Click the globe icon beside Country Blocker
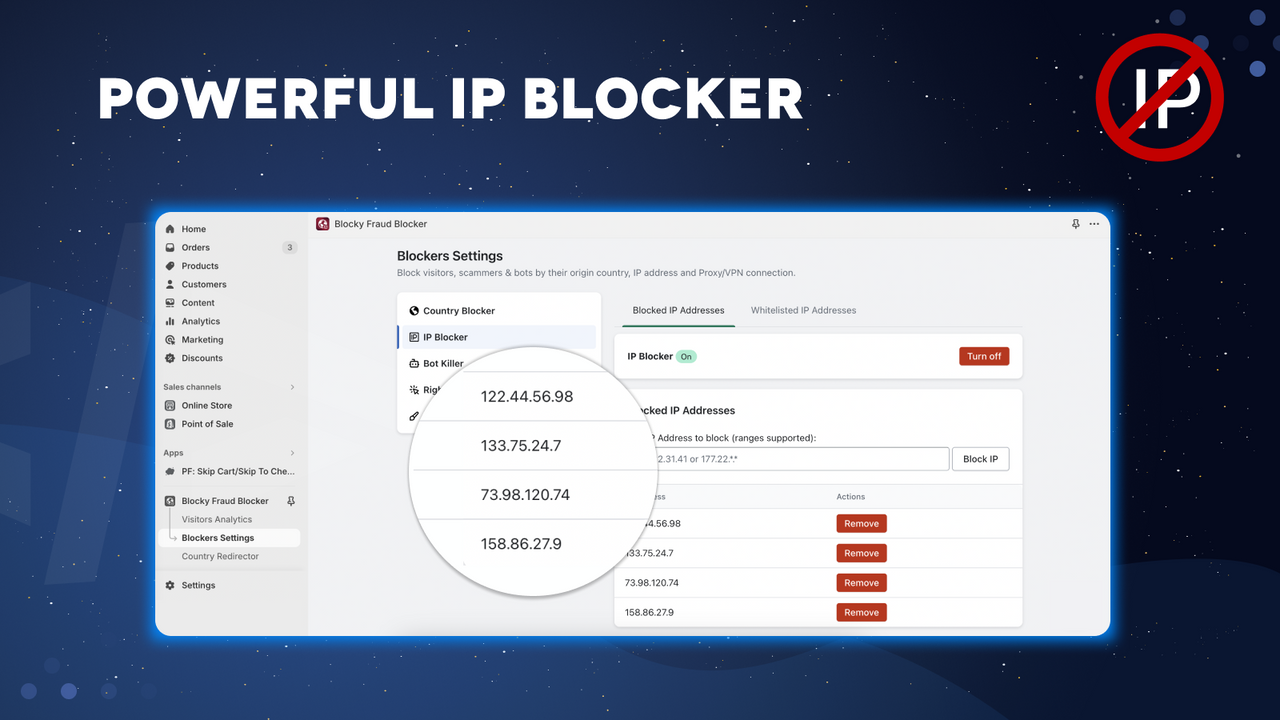The image size is (1280, 720). (414, 311)
